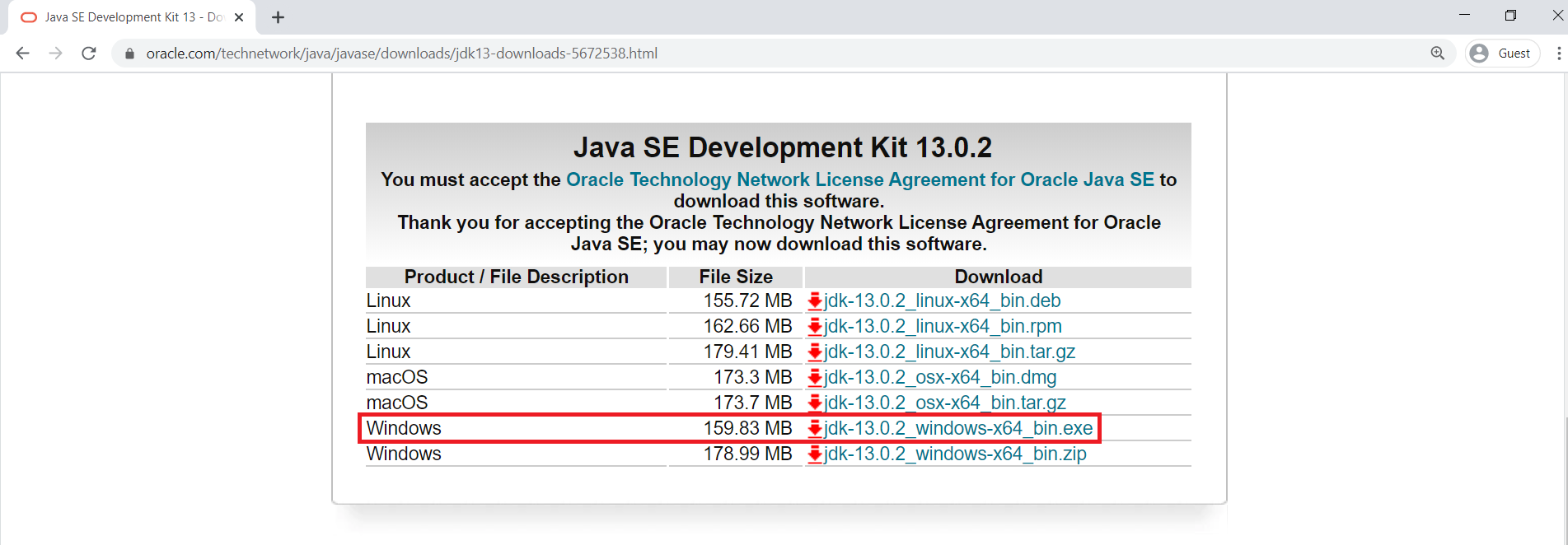Download jdk-13.0.2_osx-x64_bin.tar.gz

[944, 403]
